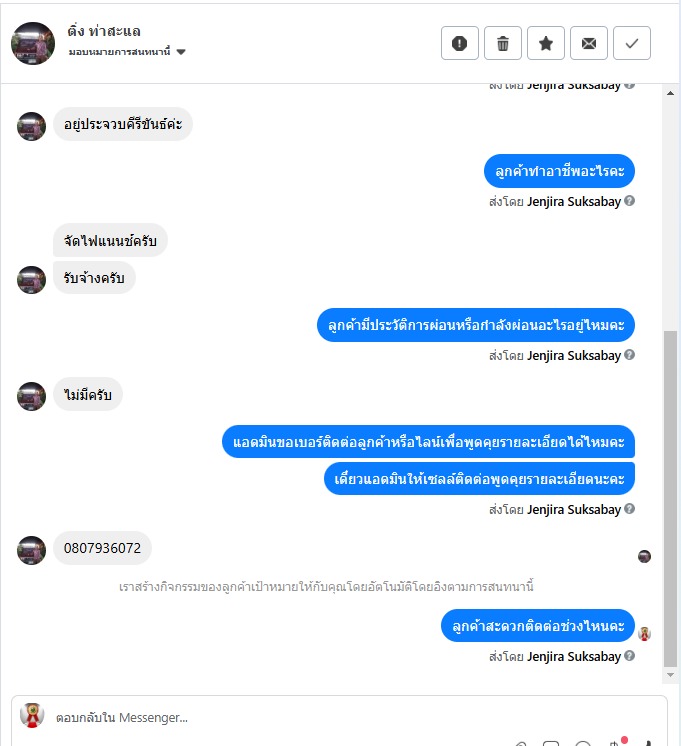Star this conversation as follow-up

(546, 43)
